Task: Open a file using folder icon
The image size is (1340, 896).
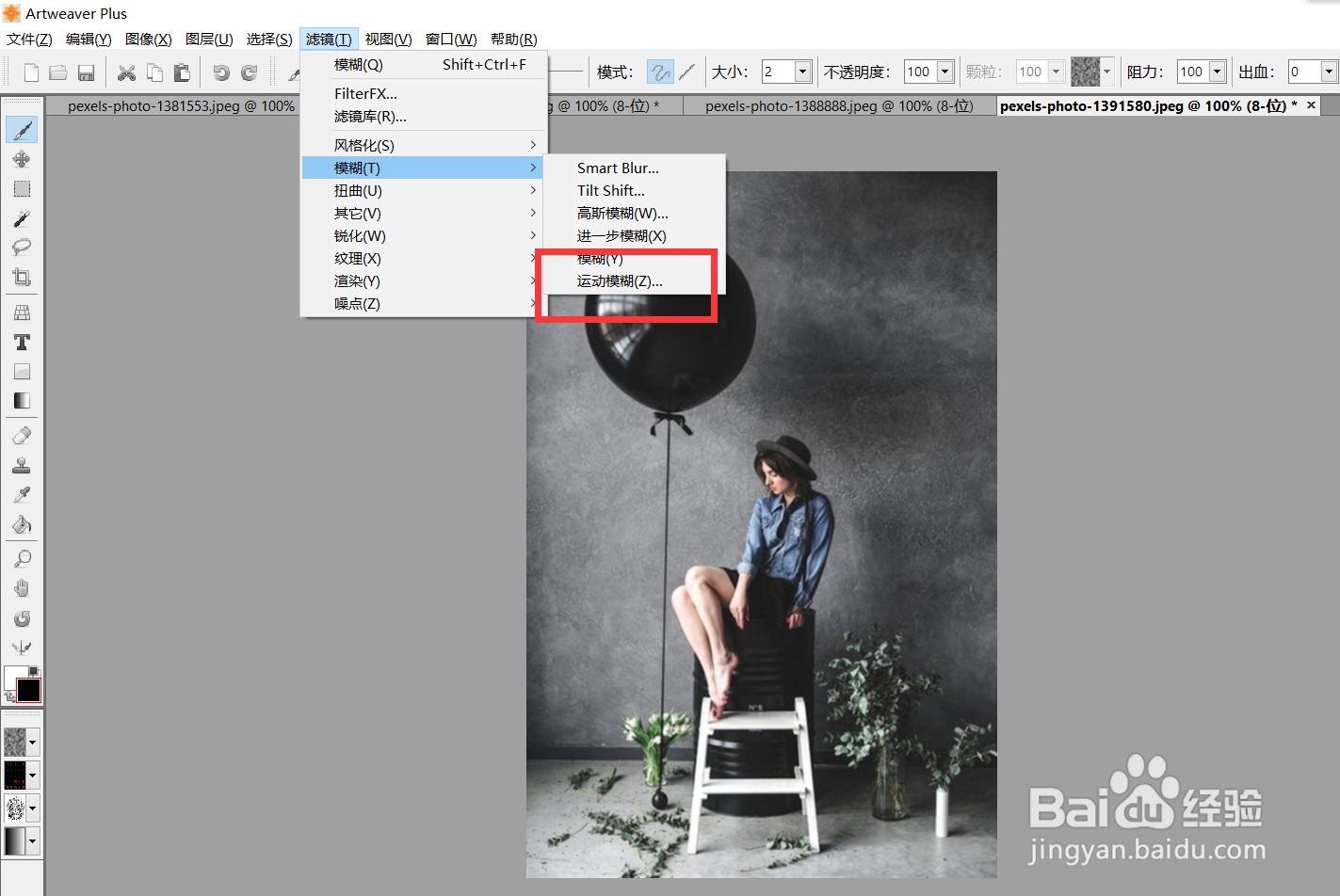Action: (x=58, y=72)
